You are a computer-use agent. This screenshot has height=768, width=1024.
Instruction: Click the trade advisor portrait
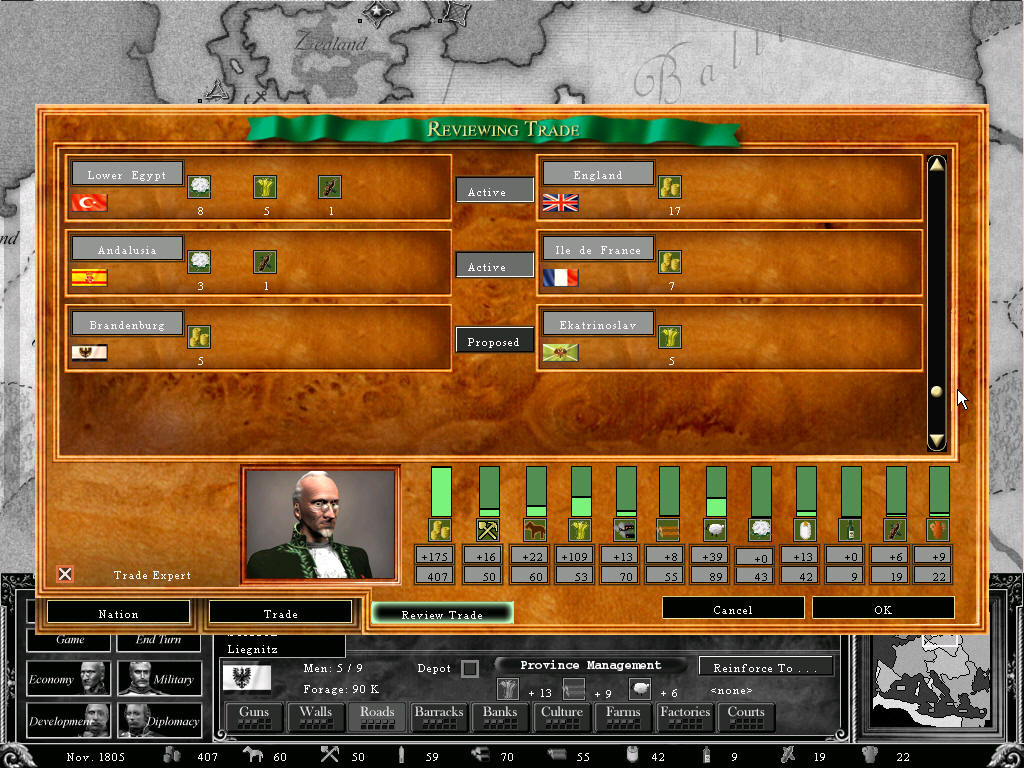[x=320, y=524]
